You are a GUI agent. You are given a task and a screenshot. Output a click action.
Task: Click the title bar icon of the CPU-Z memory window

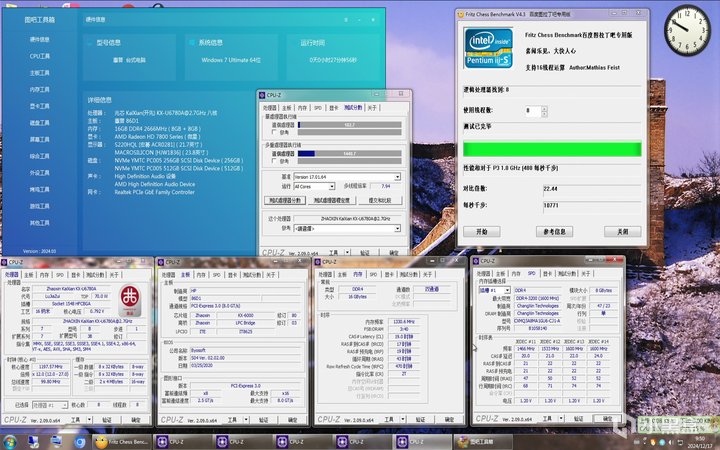click(318, 262)
